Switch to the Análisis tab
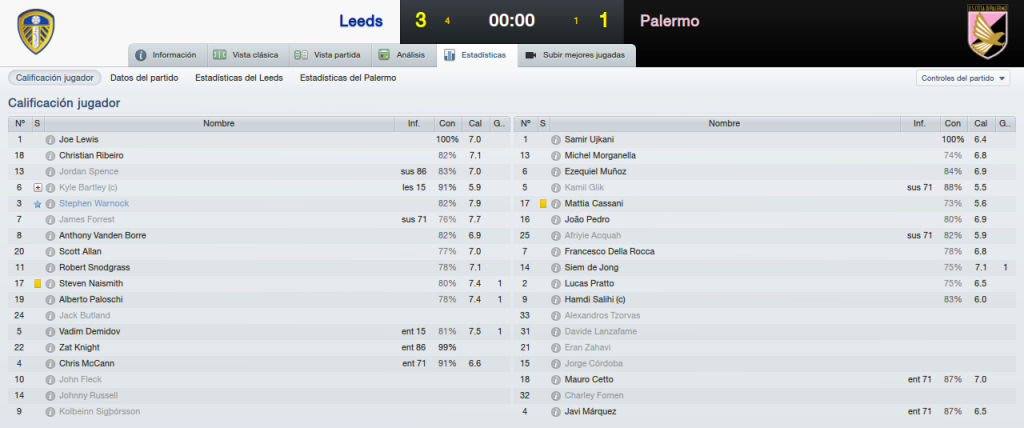The image size is (1024, 428). coord(403,56)
